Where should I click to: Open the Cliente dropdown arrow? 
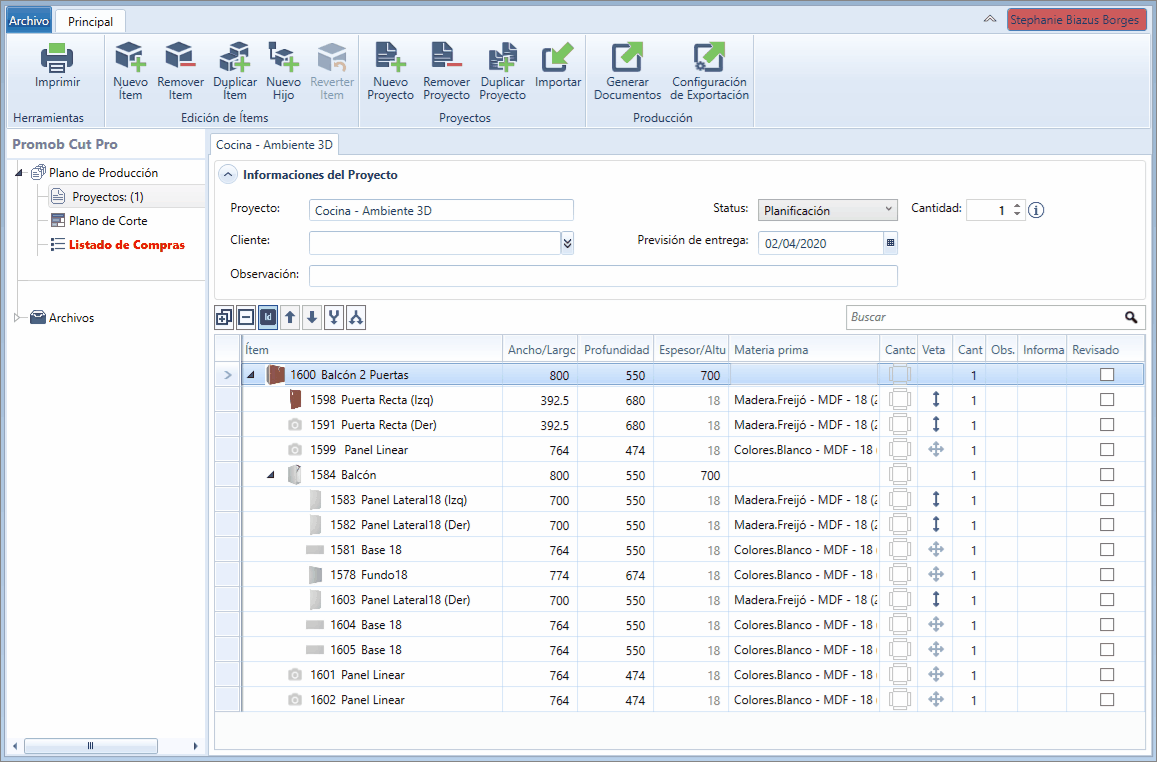(567, 243)
